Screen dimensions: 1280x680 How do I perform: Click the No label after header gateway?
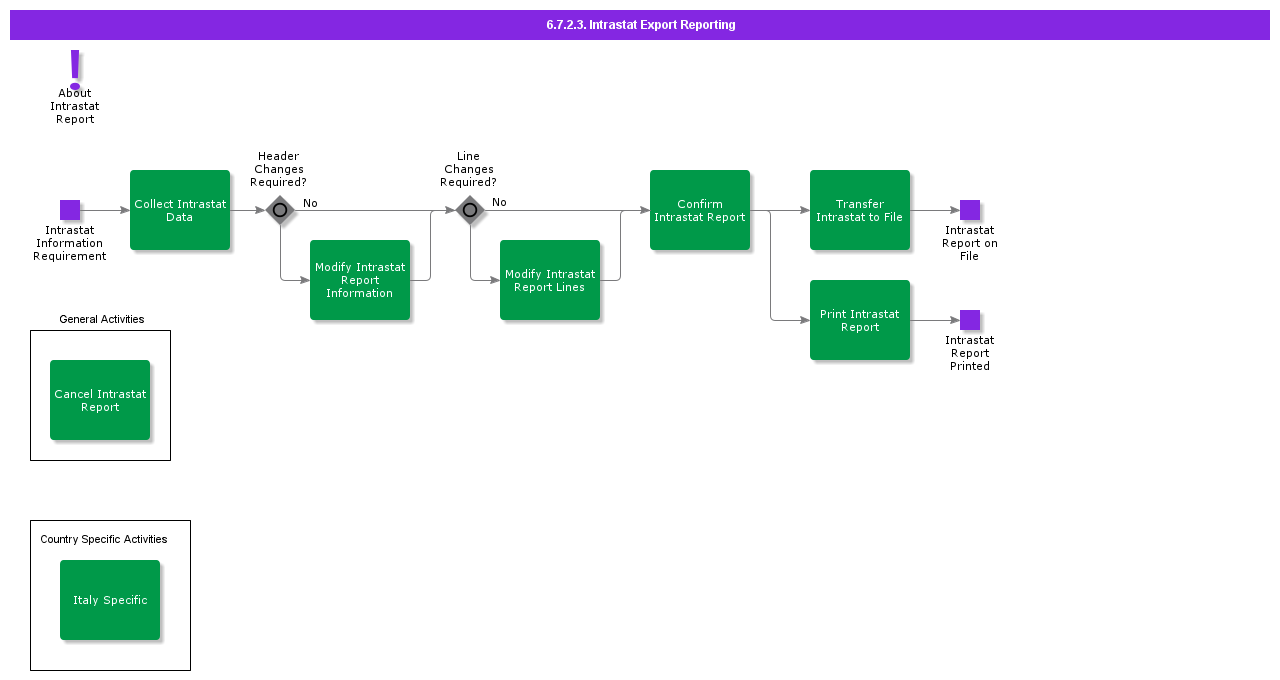(x=310, y=203)
